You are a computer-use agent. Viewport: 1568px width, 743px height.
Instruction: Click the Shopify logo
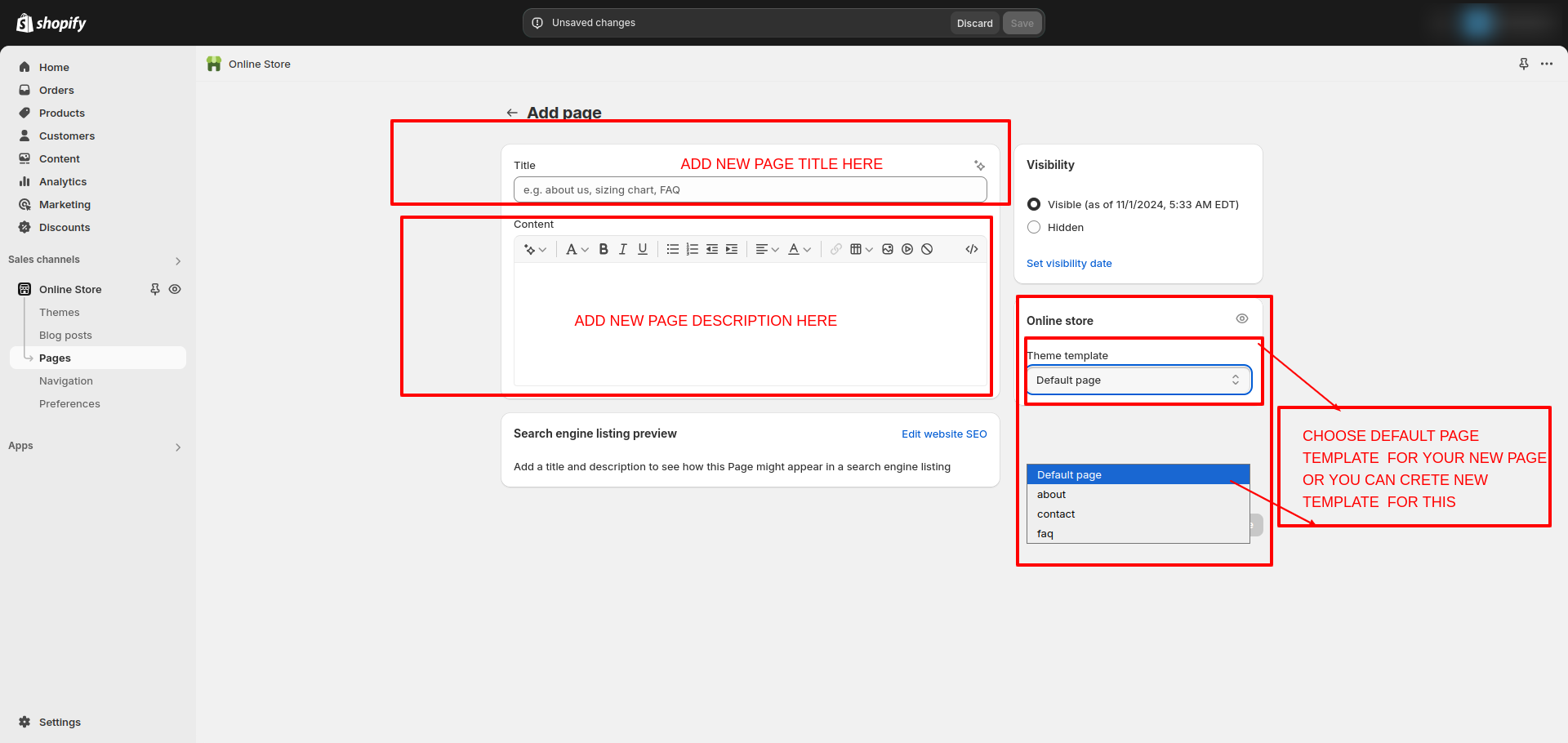(51, 23)
